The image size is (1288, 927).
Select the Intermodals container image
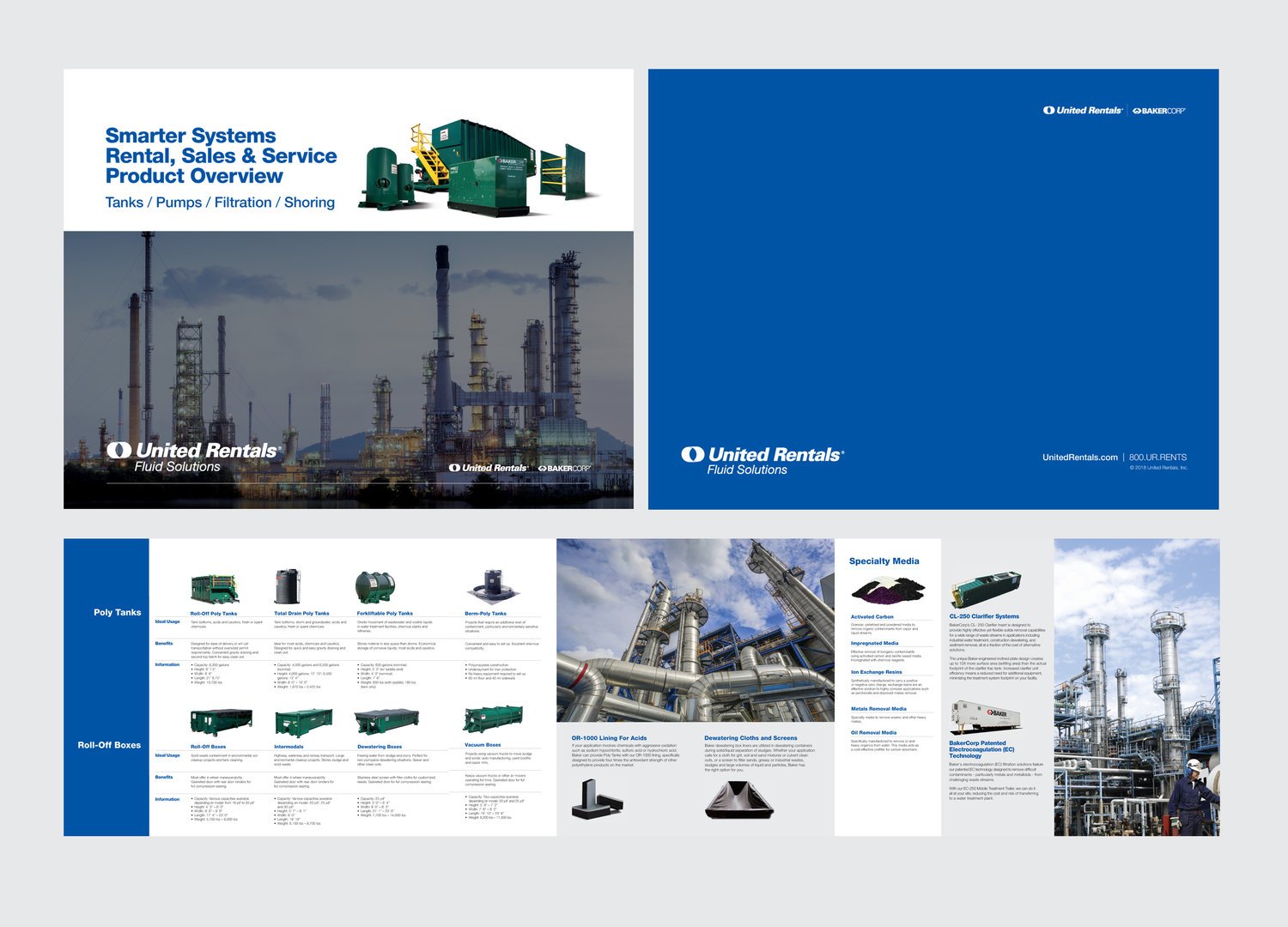[303, 723]
